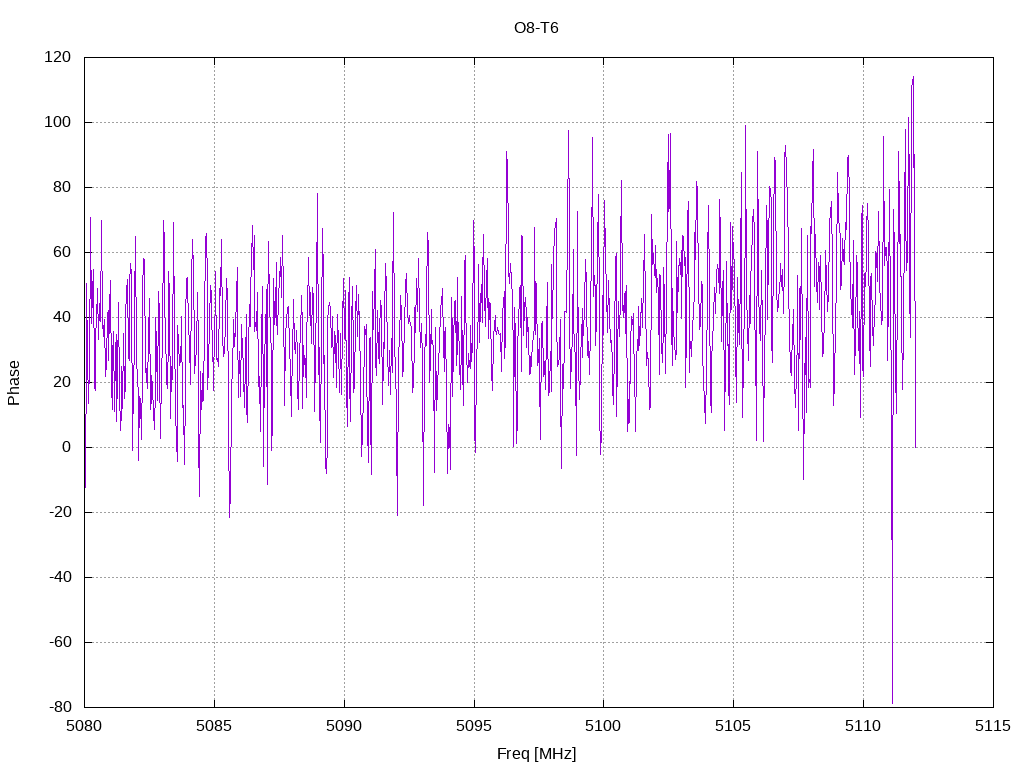Click the x-axis tick label 5090
This screenshot has height=768, width=1024.
pyautogui.click(x=344, y=726)
